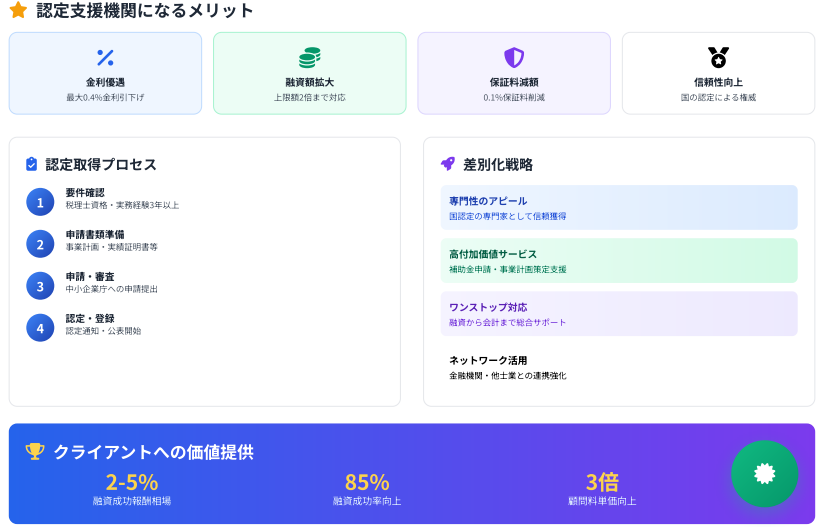Click 税理士資格・実務経験3年以上 description
822x527 pixels.
(x=122, y=206)
